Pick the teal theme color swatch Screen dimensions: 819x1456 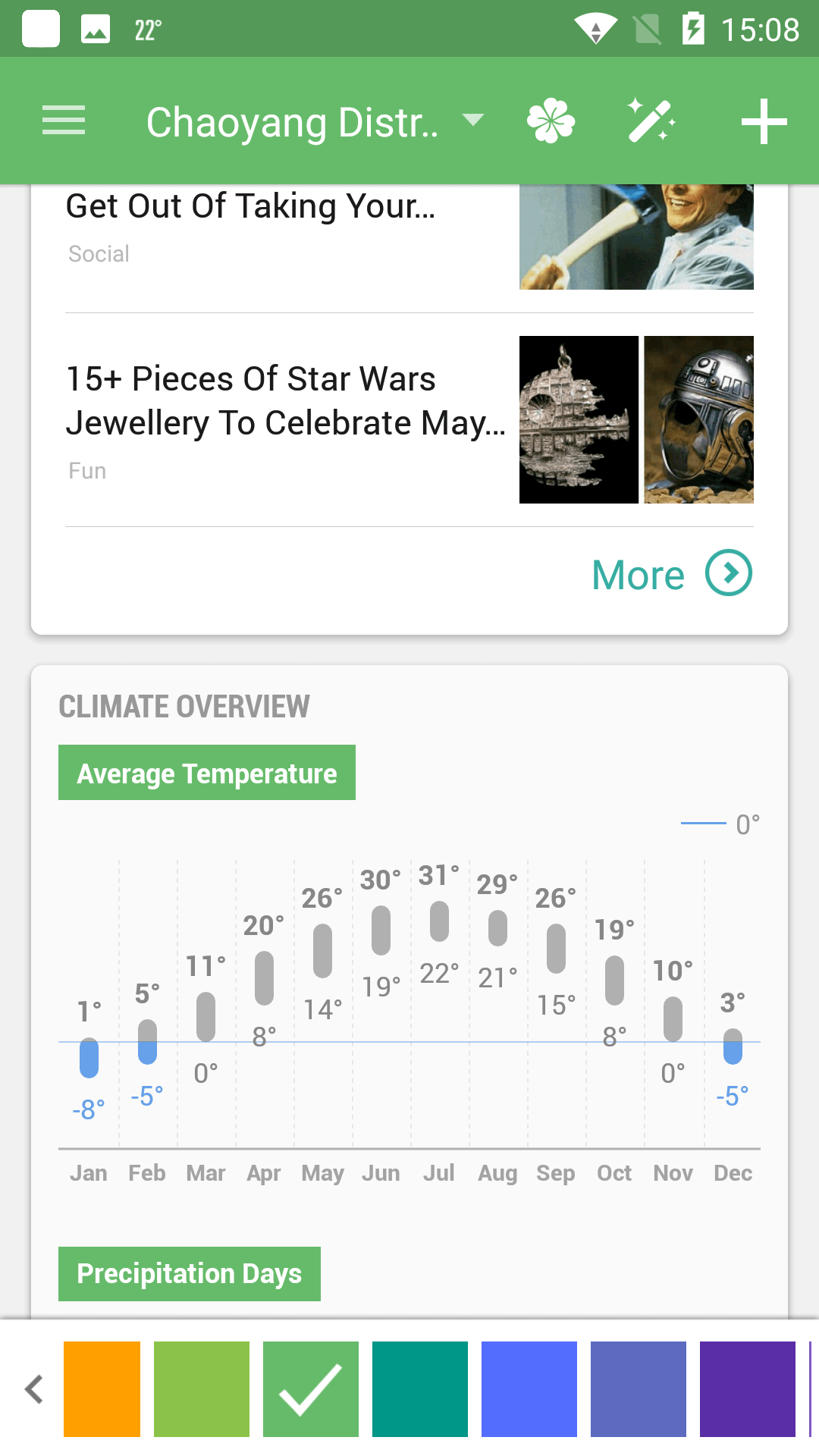coord(420,1389)
